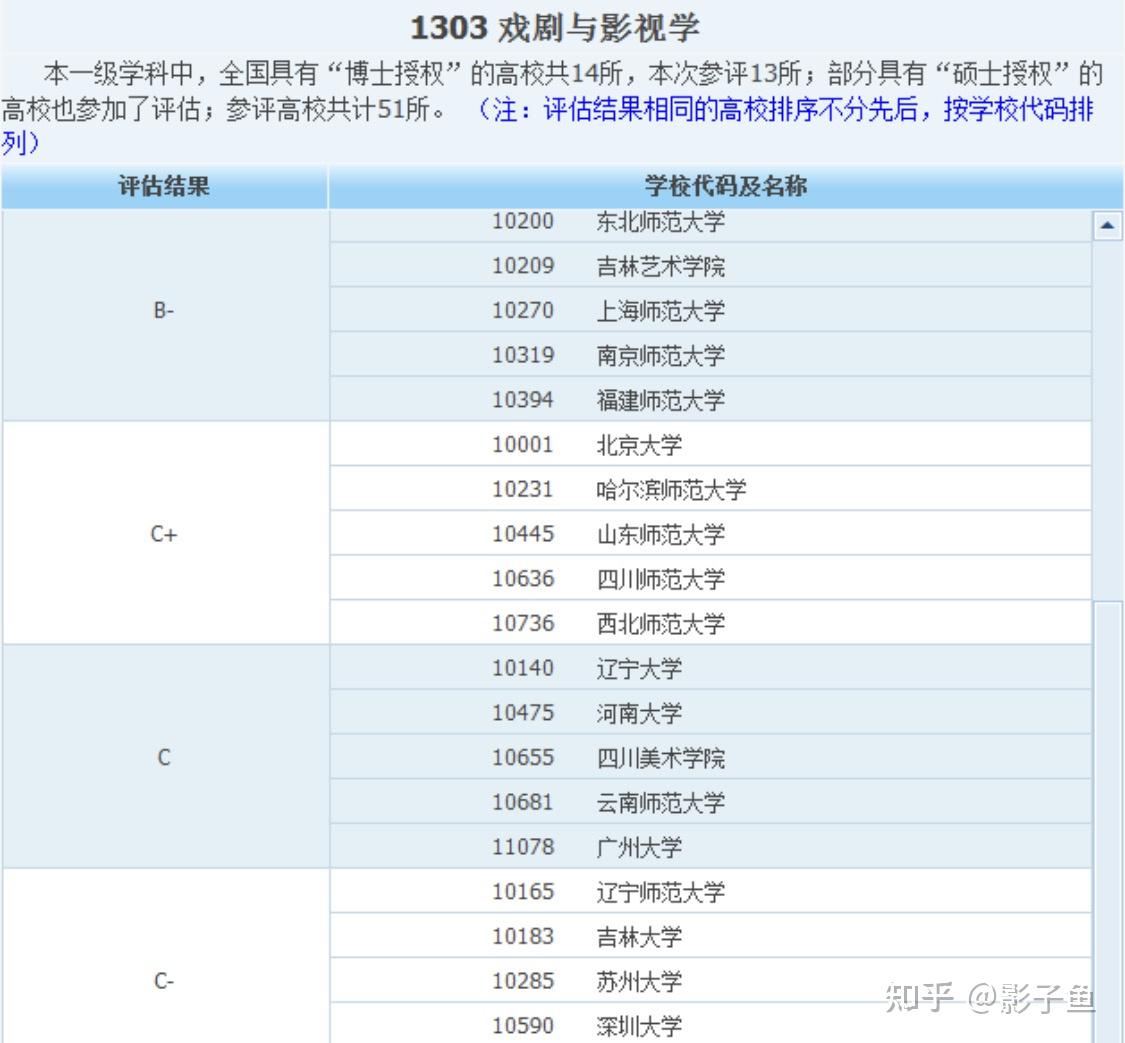Click the 学校代码及名称 column header
The width and height of the screenshot is (1125, 1043).
coord(725,187)
